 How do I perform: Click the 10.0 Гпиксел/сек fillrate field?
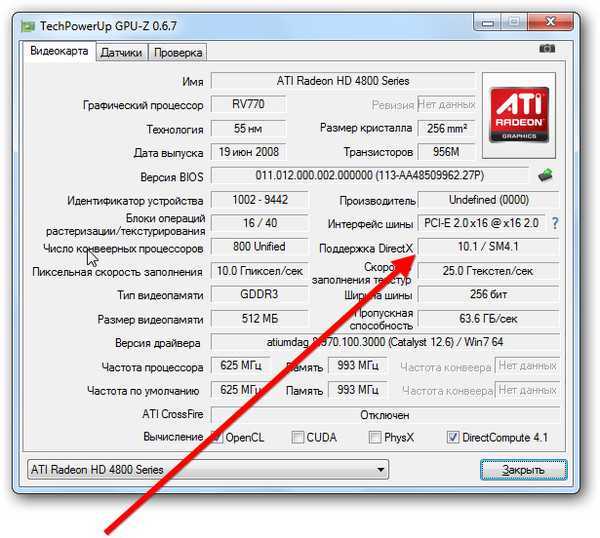coord(259,271)
